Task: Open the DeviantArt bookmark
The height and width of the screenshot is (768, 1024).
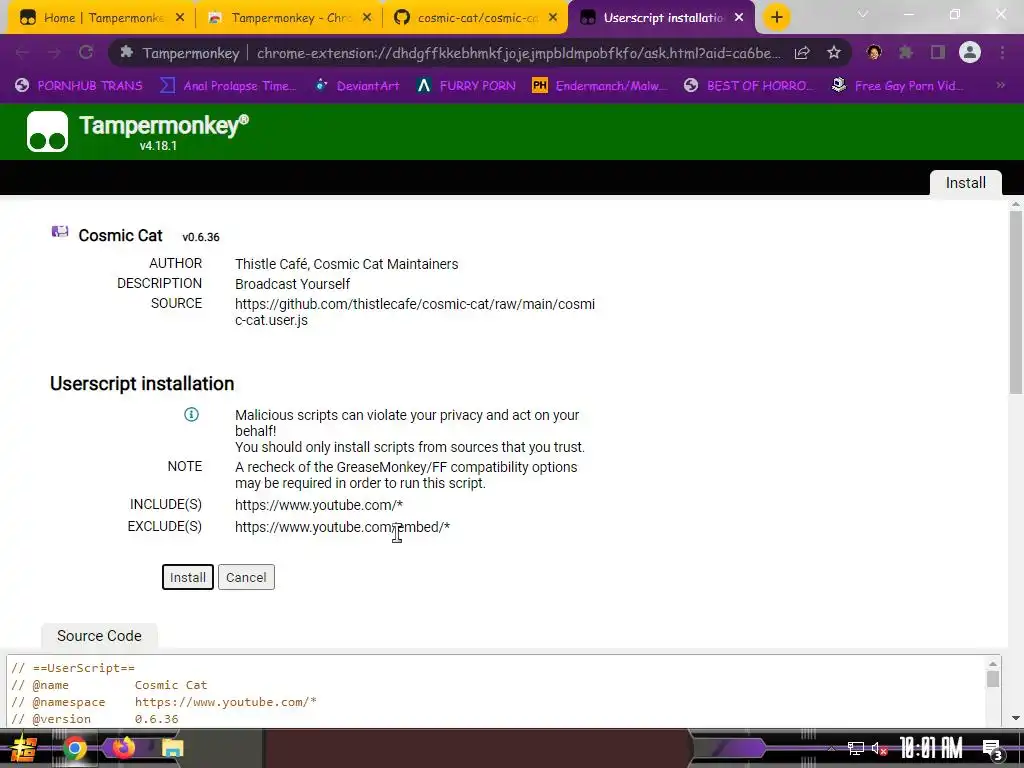Action: point(357,86)
